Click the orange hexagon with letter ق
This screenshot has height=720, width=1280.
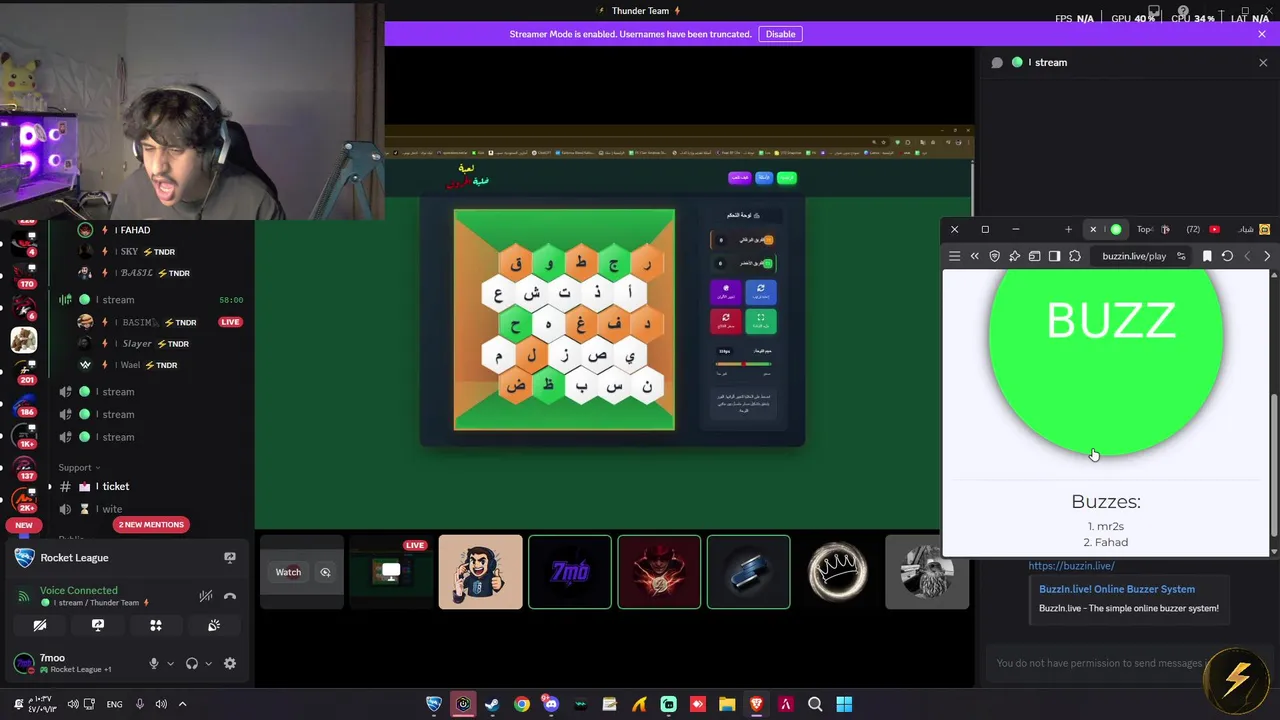(x=516, y=265)
